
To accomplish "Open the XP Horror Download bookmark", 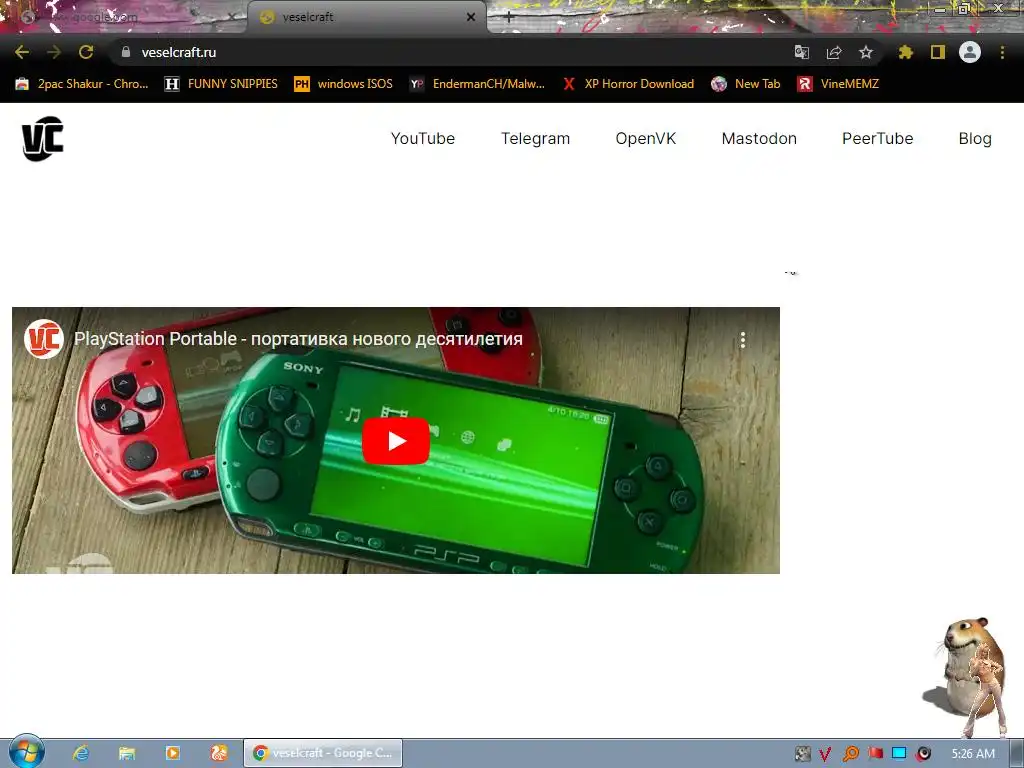I will [x=628, y=84].
